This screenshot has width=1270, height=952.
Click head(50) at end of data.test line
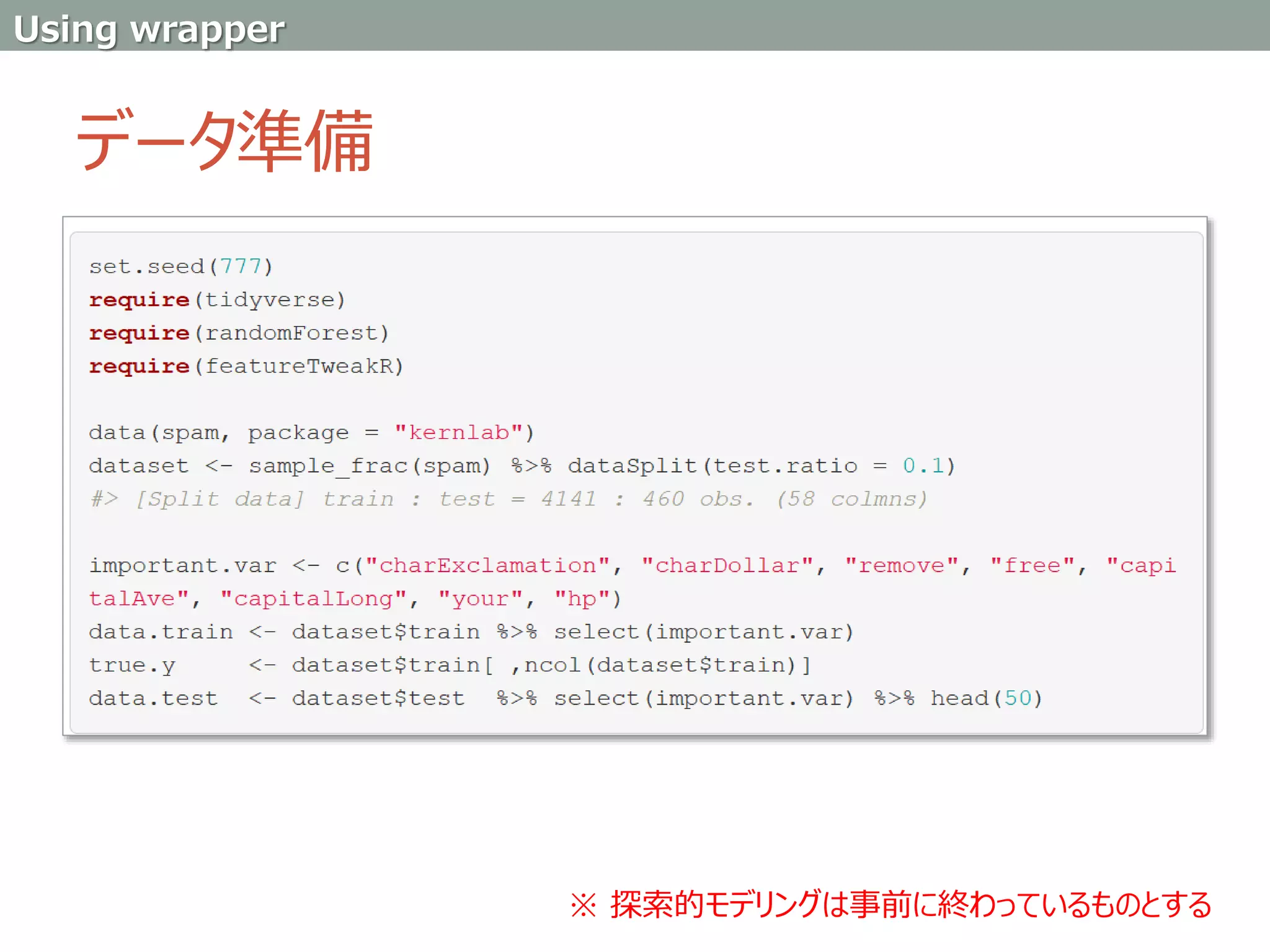(986, 699)
